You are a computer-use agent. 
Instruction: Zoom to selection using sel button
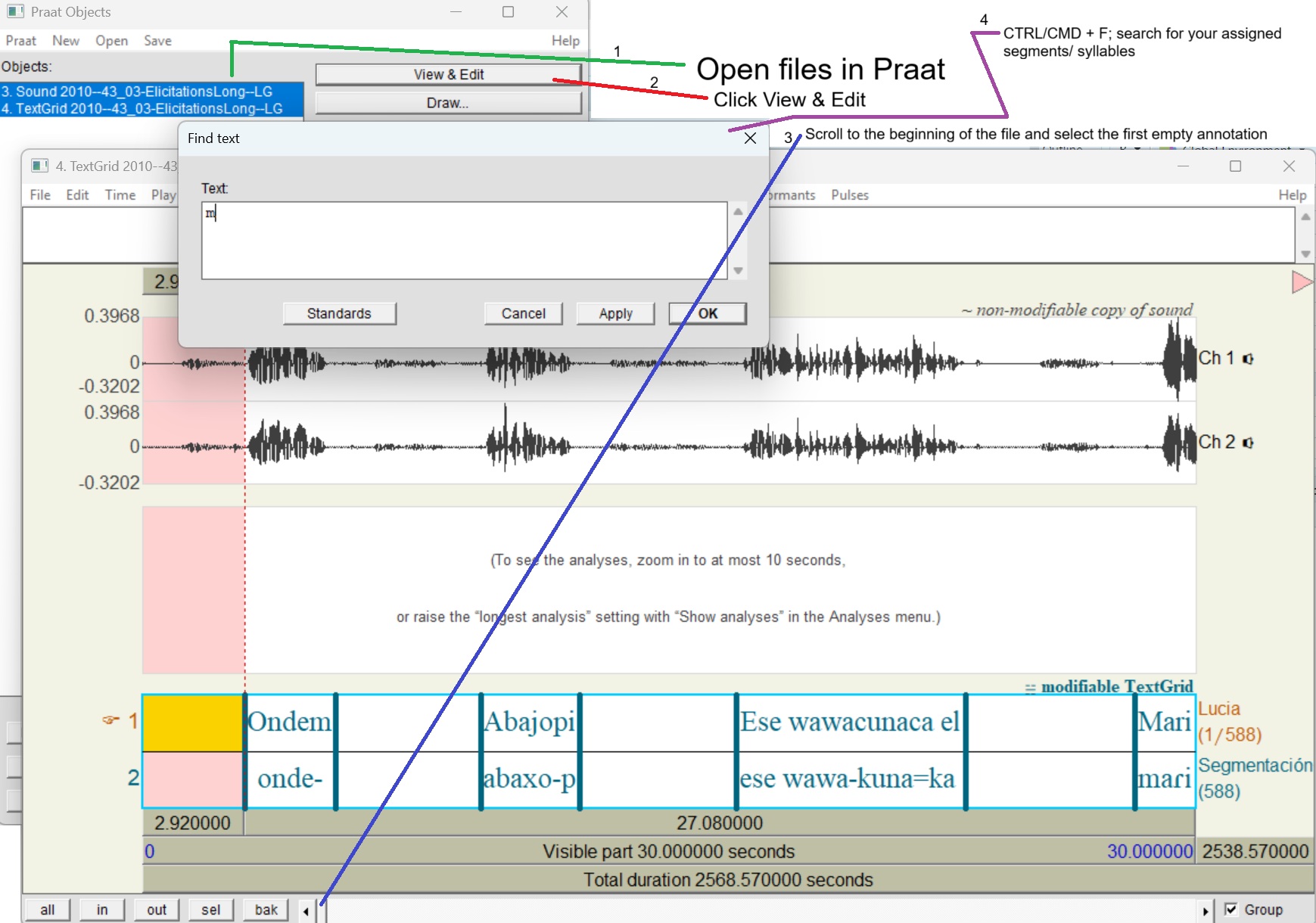click(x=210, y=909)
